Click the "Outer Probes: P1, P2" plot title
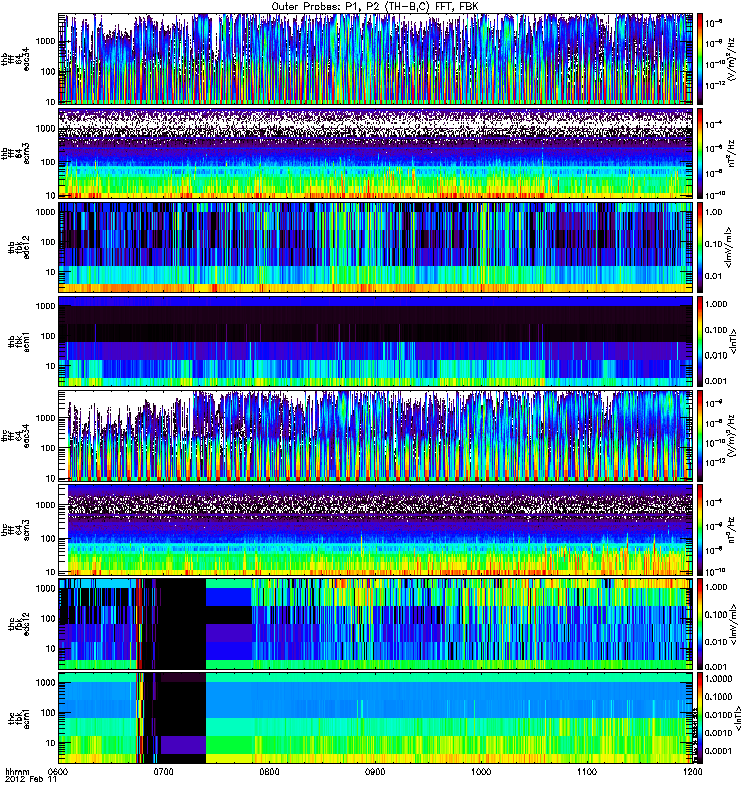The width and height of the screenshot is (750, 800). 375,6
